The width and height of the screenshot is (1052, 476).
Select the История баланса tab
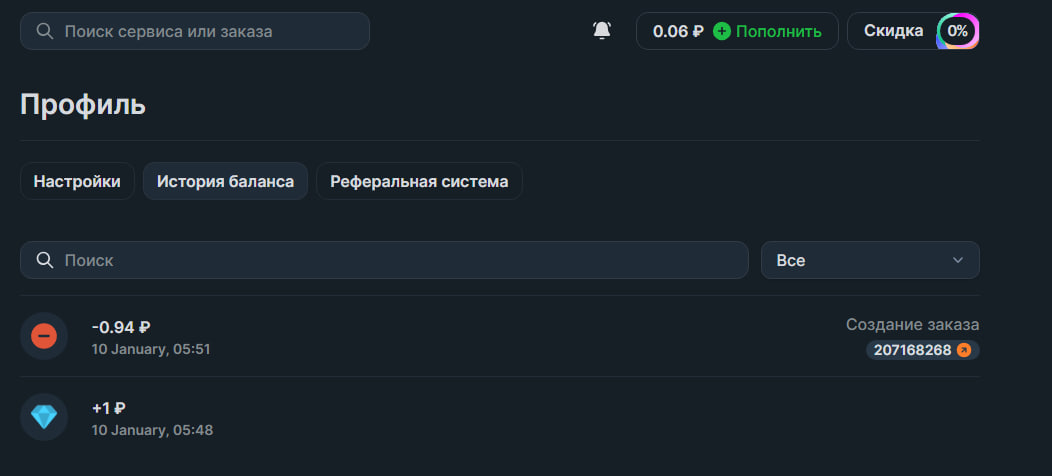point(225,181)
